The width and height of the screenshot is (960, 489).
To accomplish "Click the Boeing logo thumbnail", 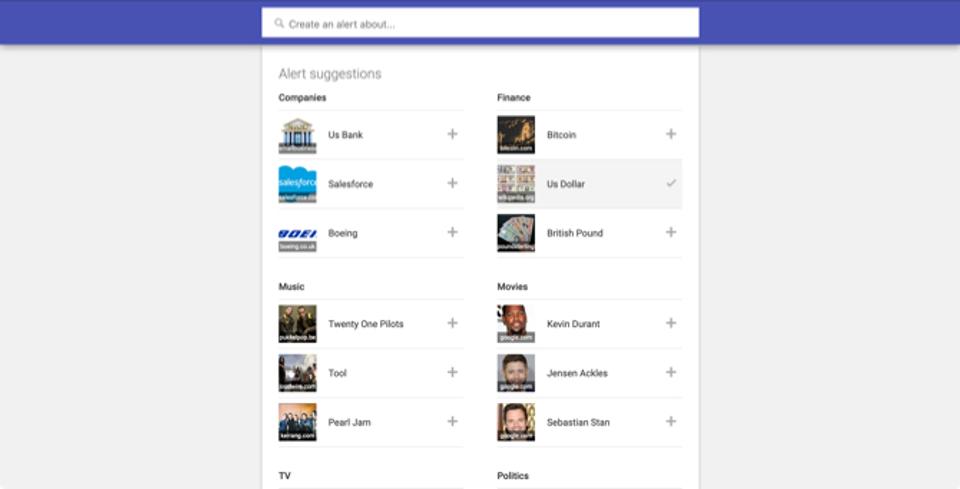I will [298, 233].
